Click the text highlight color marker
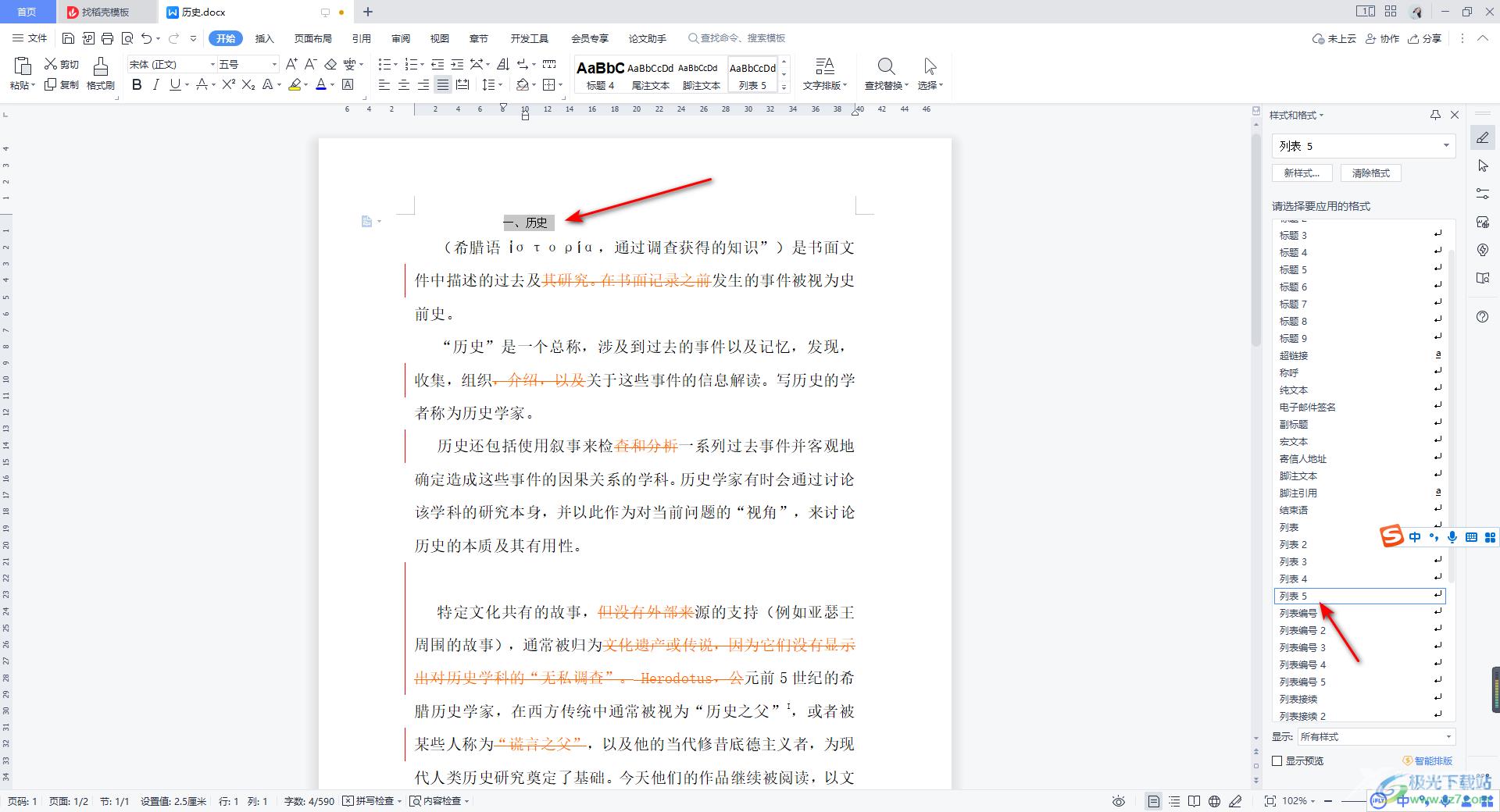This screenshot has width=1500, height=812. 295,84
